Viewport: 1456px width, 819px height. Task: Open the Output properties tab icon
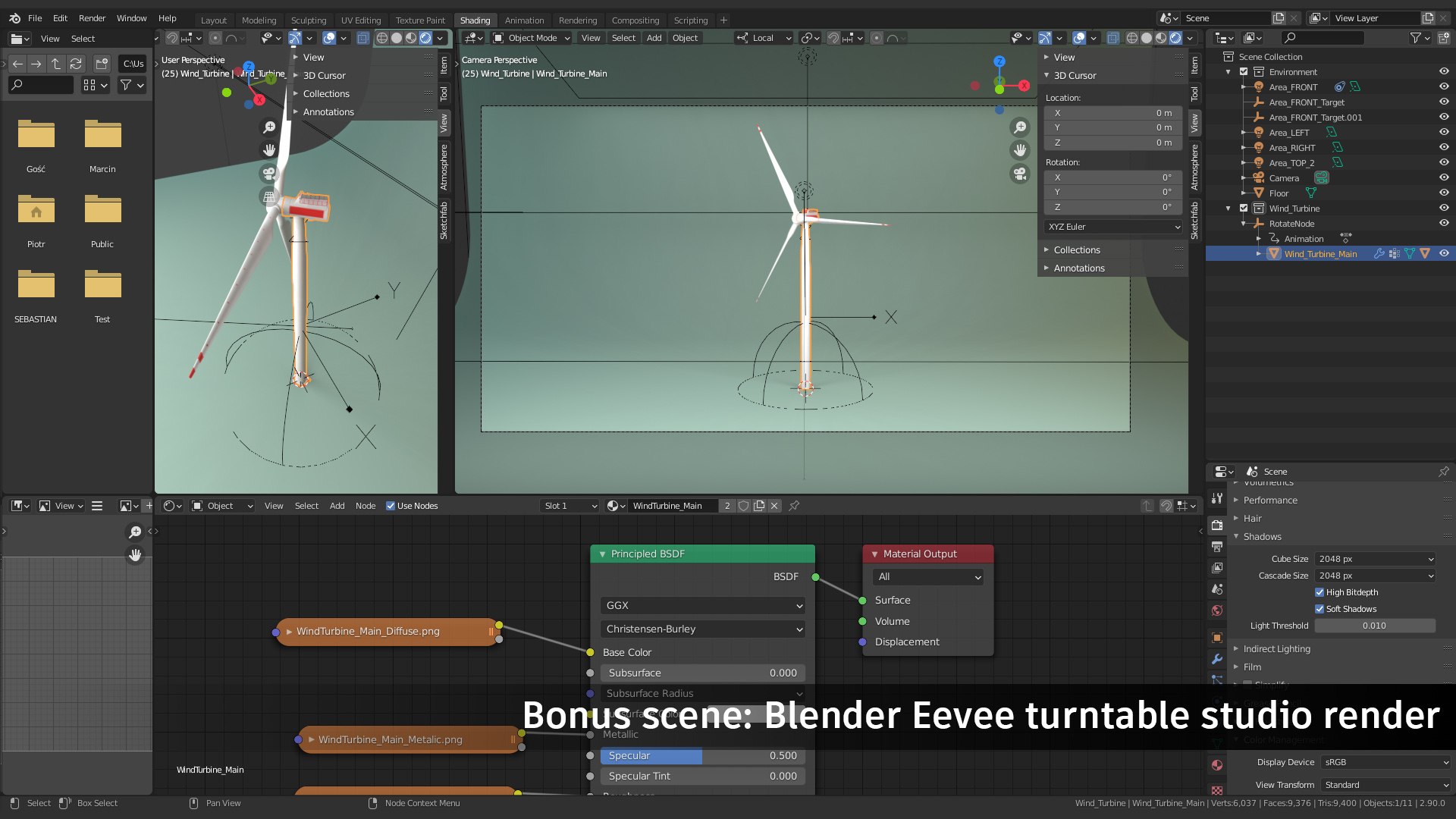pos(1217,547)
